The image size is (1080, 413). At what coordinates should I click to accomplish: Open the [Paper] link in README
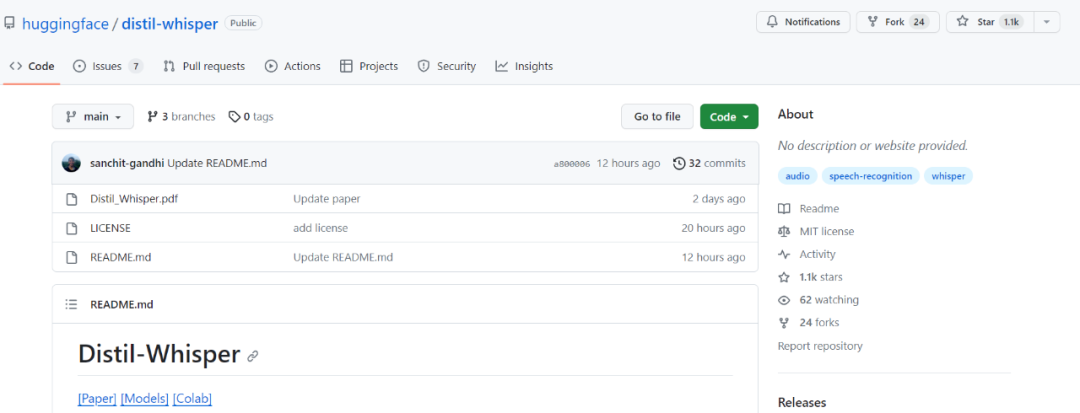pos(97,399)
